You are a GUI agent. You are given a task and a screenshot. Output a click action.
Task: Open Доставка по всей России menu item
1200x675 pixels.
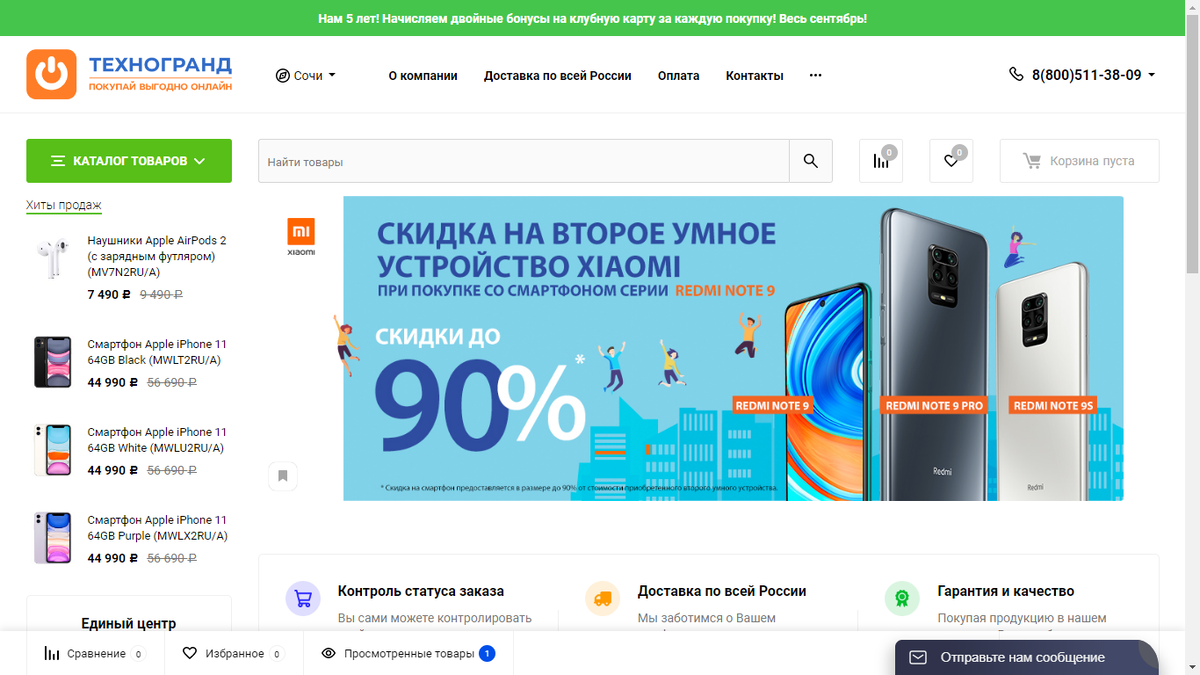click(x=558, y=75)
